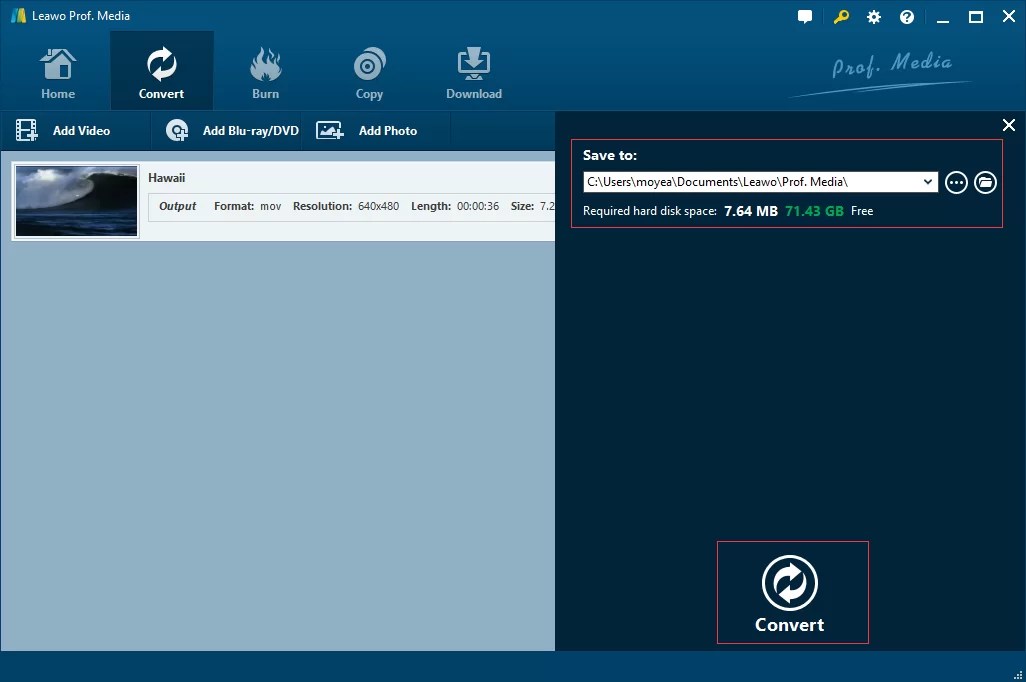Open the activation key registration icon
The width and height of the screenshot is (1026, 682).
[840, 16]
